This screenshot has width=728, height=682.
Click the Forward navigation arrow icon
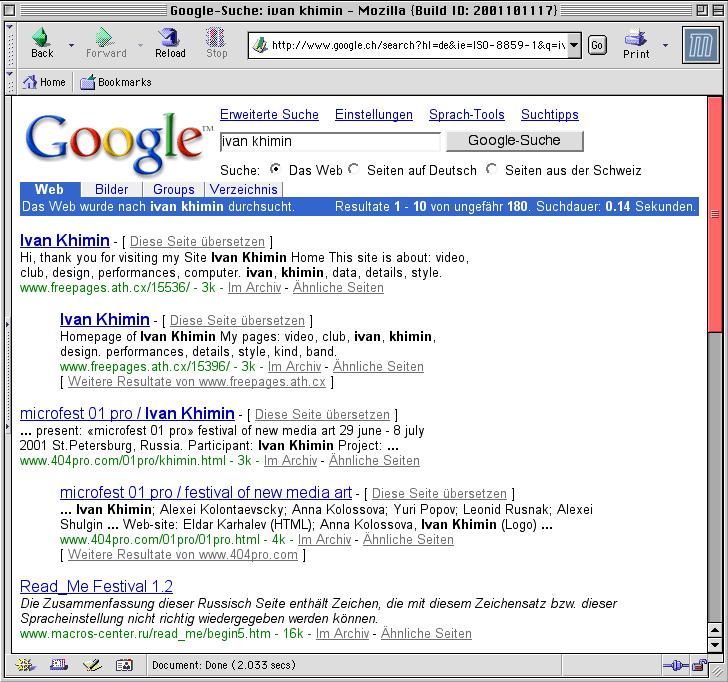pos(105,37)
